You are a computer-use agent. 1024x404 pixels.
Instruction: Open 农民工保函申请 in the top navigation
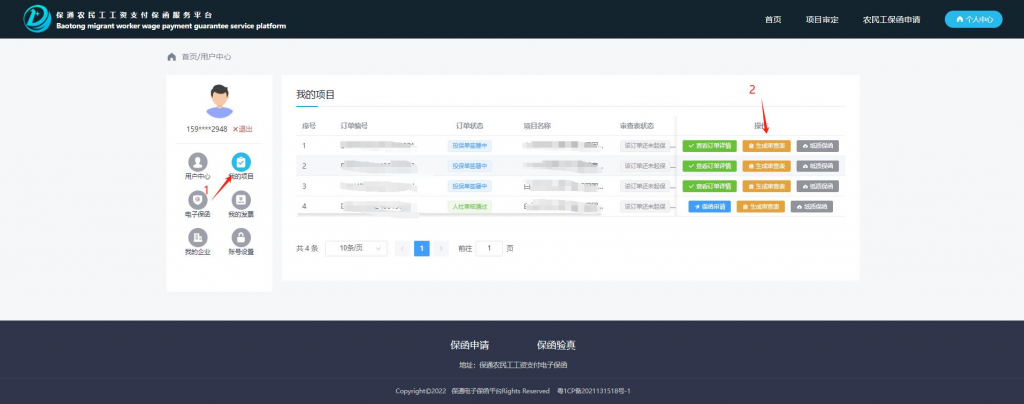pos(891,20)
